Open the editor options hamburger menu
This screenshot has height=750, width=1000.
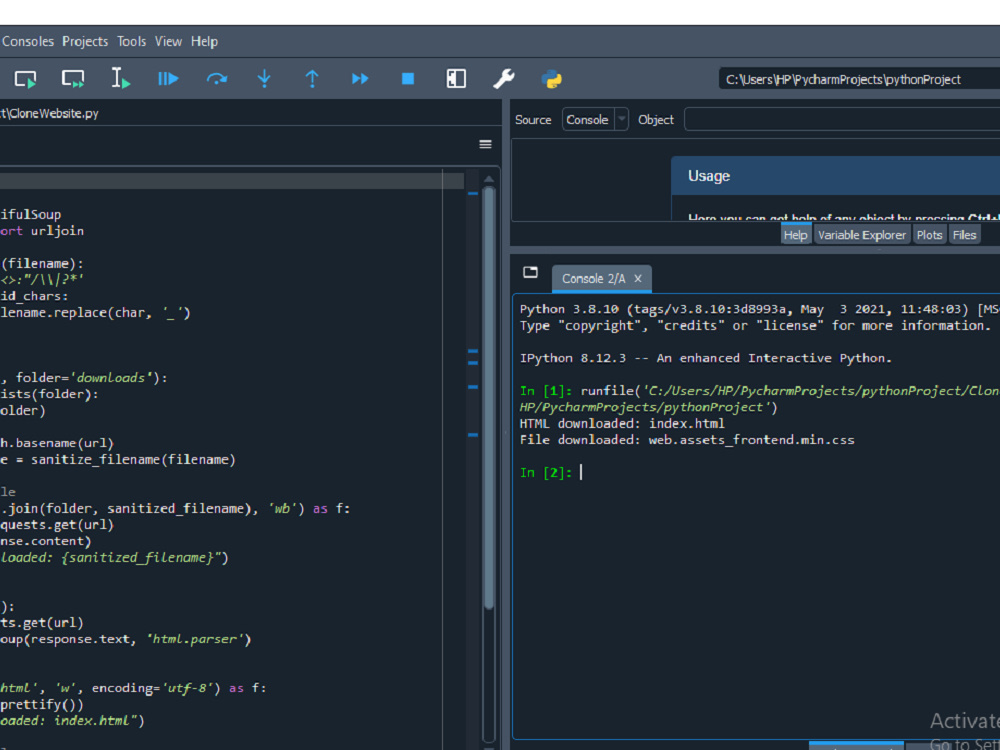click(485, 144)
